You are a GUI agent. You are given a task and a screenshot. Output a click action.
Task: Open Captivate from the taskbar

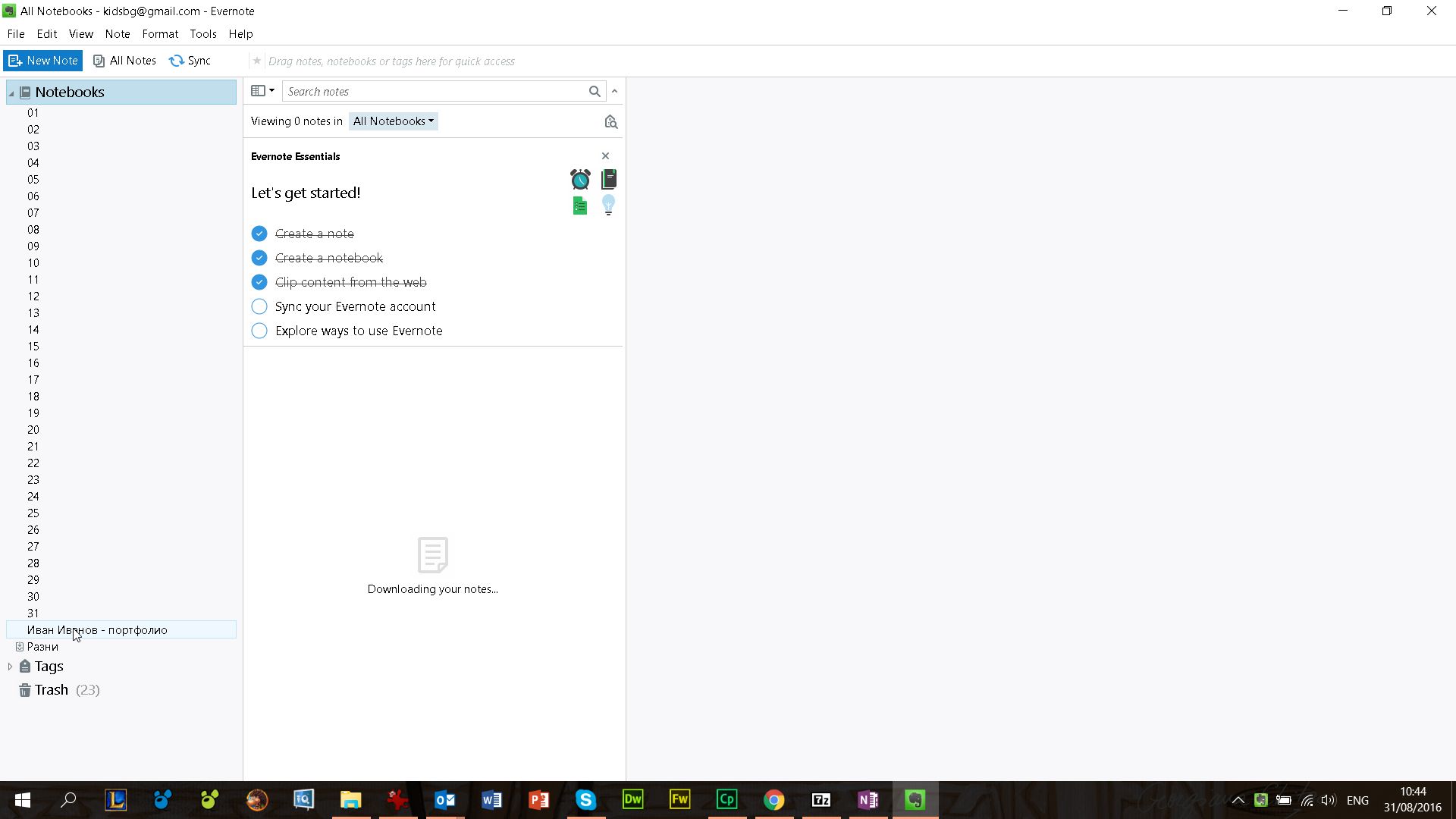click(726, 800)
